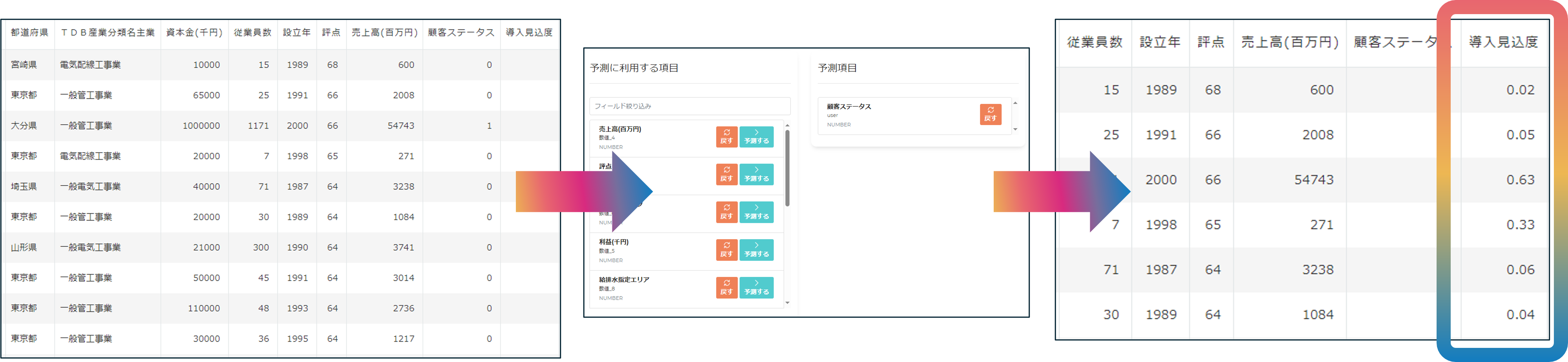This screenshot has height=362, width=1568.
Task: Click 資本金(千円) column header
Action: tap(194, 33)
